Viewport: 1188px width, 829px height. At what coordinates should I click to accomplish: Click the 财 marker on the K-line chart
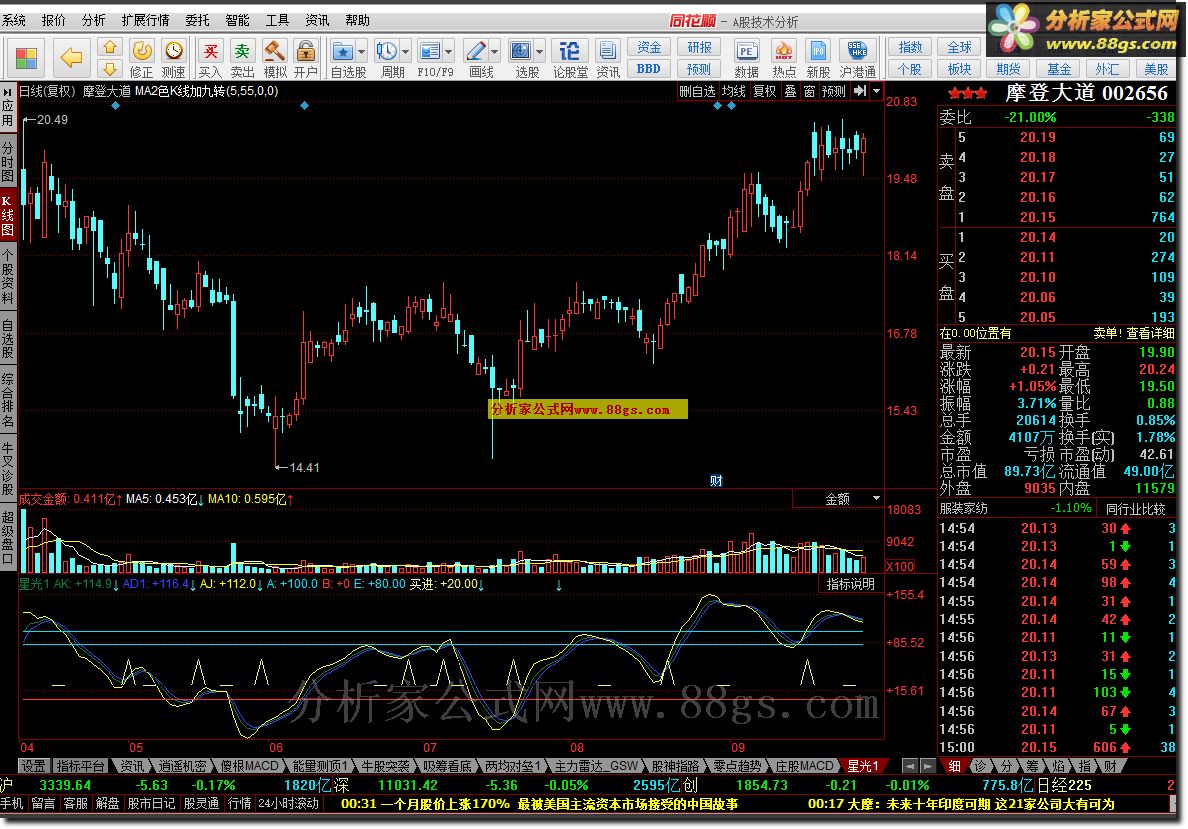click(x=716, y=480)
